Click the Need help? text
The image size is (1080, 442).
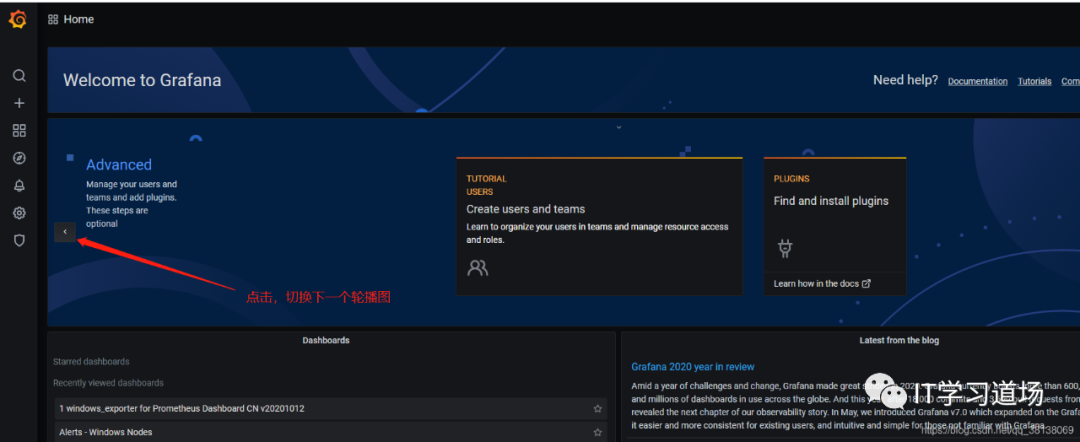tap(905, 80)
